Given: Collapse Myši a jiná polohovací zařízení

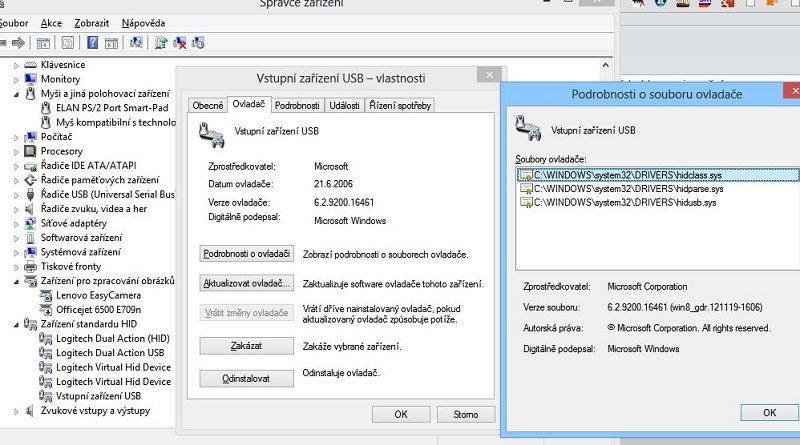Looking at the screenshot, I should (x=16, y=94).
